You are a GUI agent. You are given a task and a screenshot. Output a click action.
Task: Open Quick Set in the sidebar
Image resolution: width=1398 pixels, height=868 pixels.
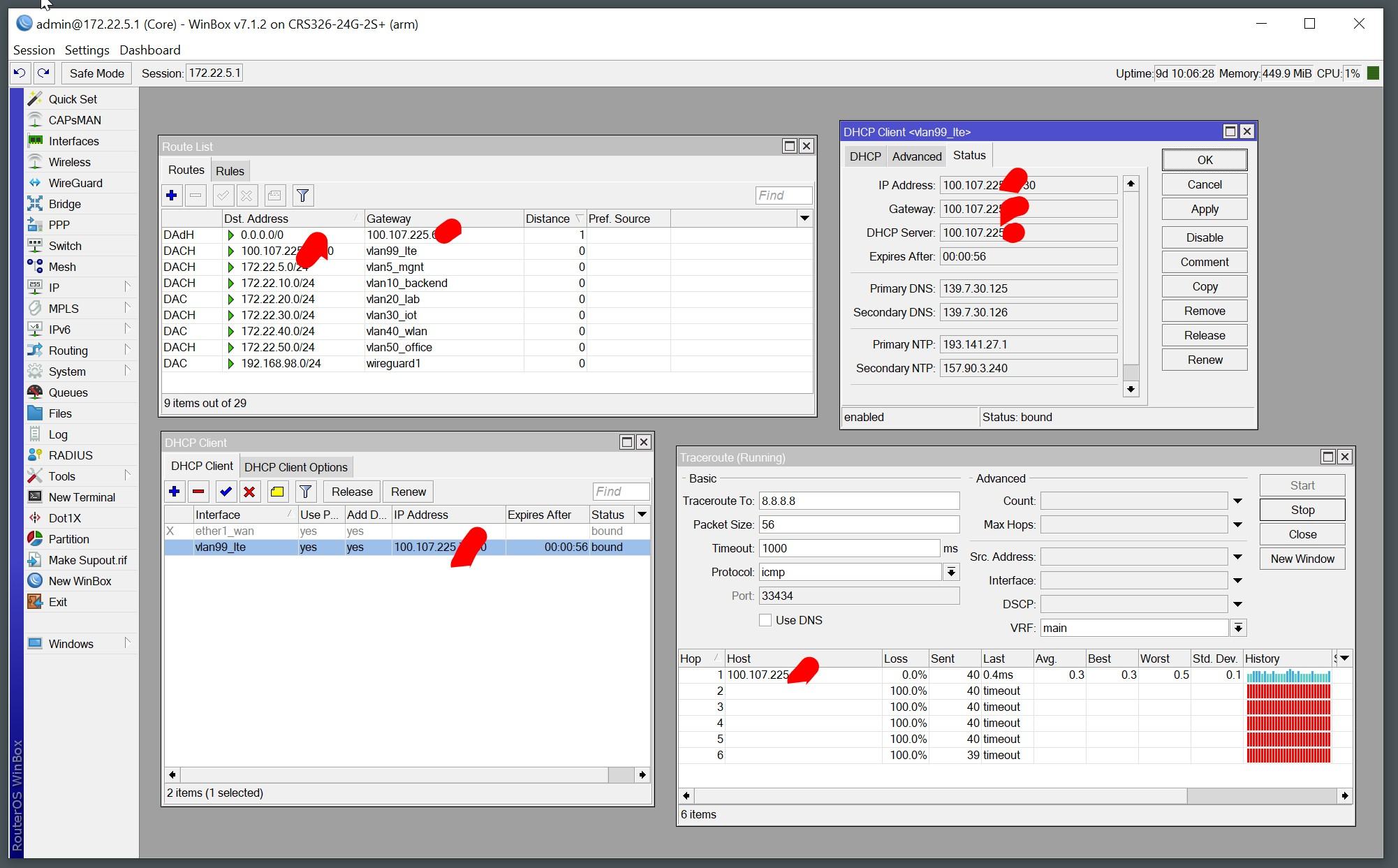pos(73,99)
